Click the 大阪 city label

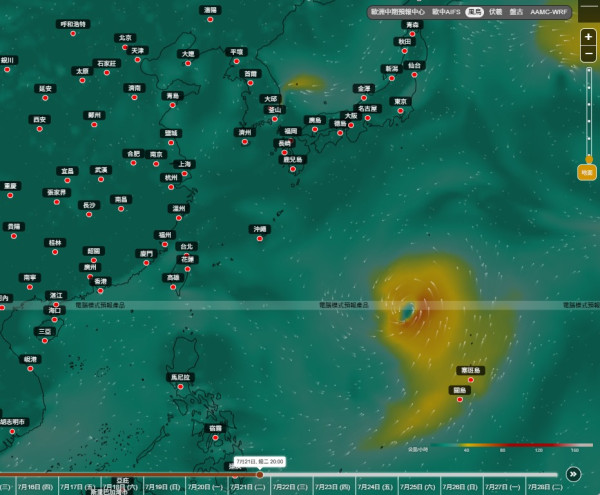(351, 116)
